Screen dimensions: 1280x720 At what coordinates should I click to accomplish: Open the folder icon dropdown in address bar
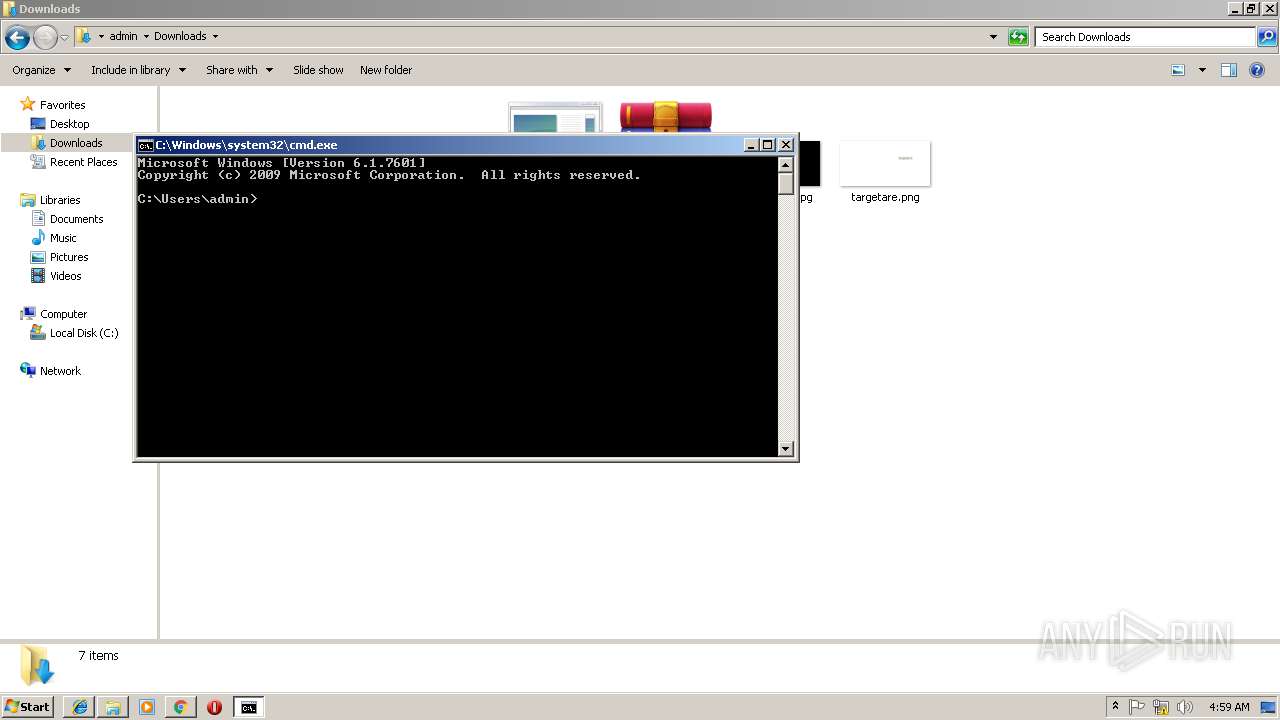[x=84, y=36]
